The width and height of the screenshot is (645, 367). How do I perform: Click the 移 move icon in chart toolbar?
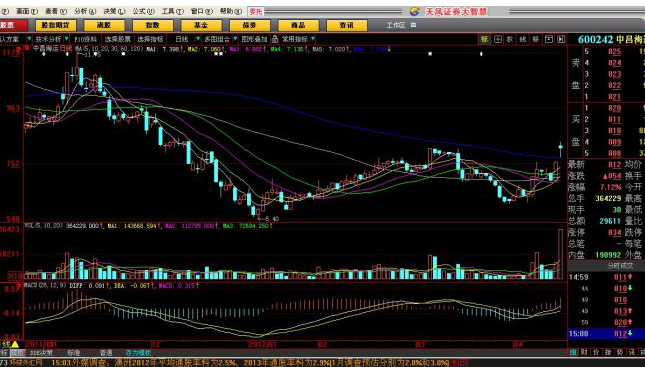536,39
